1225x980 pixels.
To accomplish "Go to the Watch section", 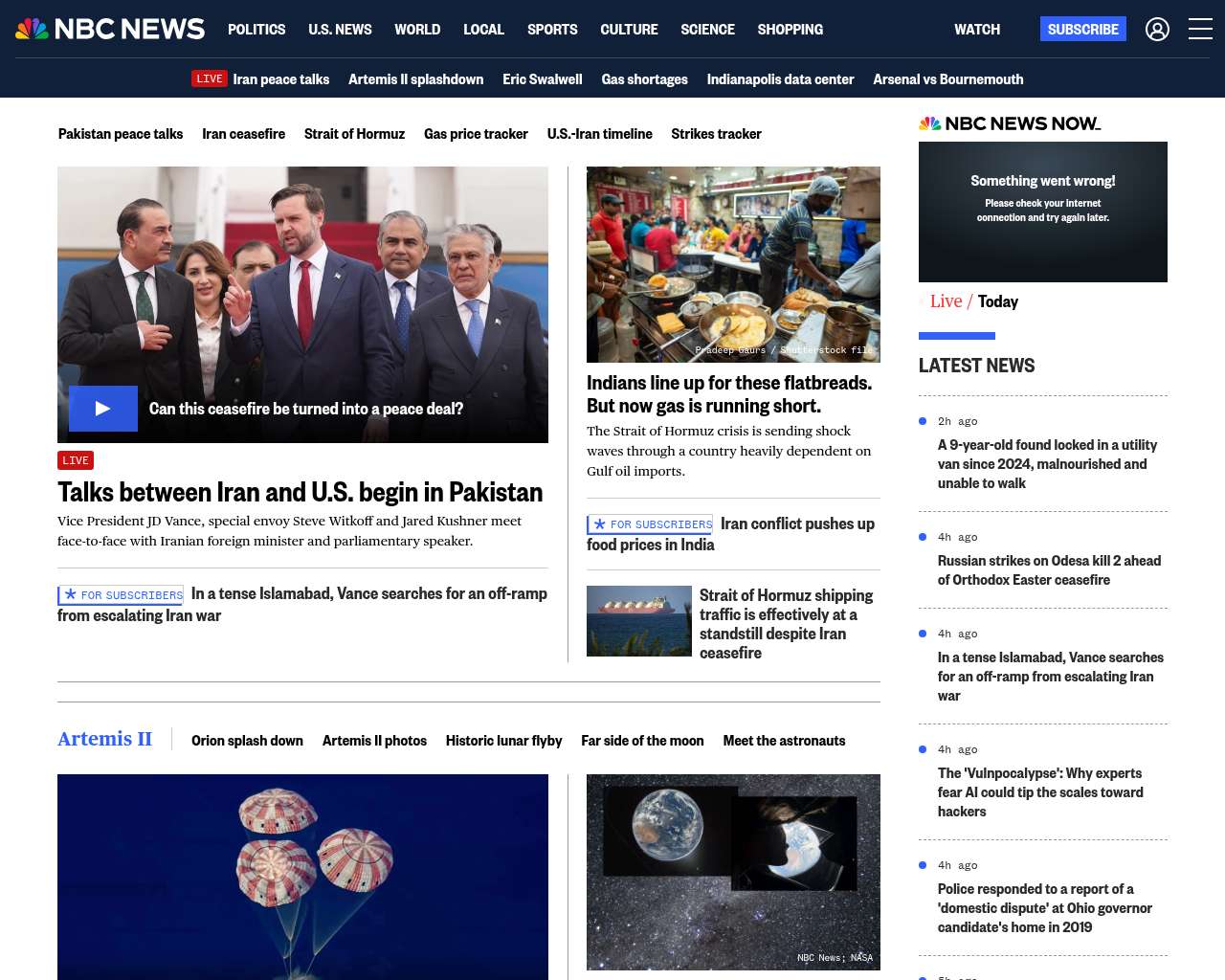I will [x=976, y=30].
